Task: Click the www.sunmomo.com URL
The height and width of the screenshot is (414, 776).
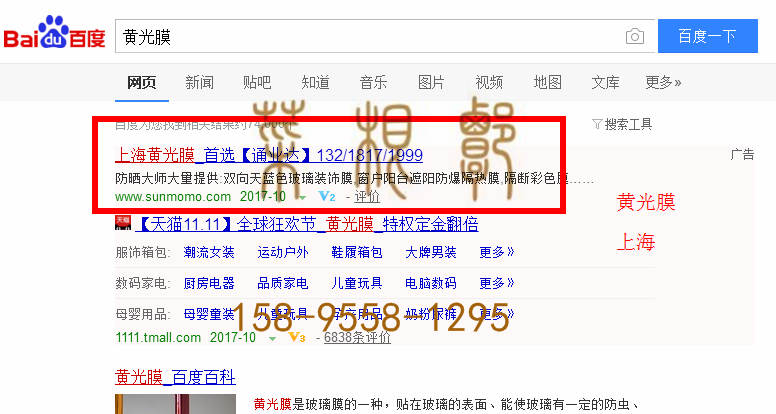Action: [x=173, y=196]
